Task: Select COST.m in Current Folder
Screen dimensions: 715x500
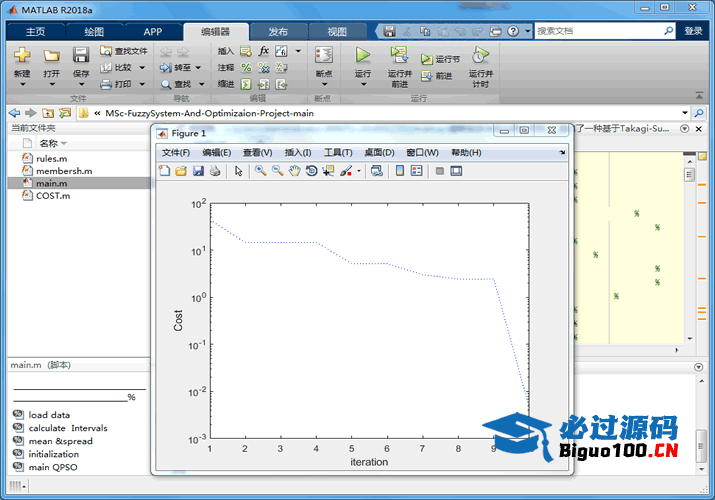Action: pos(53,196)
